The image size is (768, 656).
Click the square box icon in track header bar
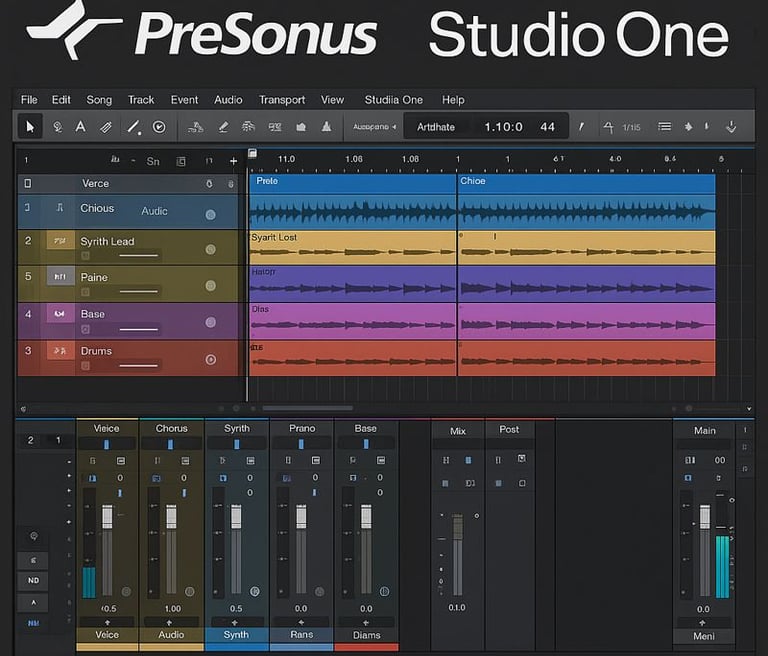point(181,161)
